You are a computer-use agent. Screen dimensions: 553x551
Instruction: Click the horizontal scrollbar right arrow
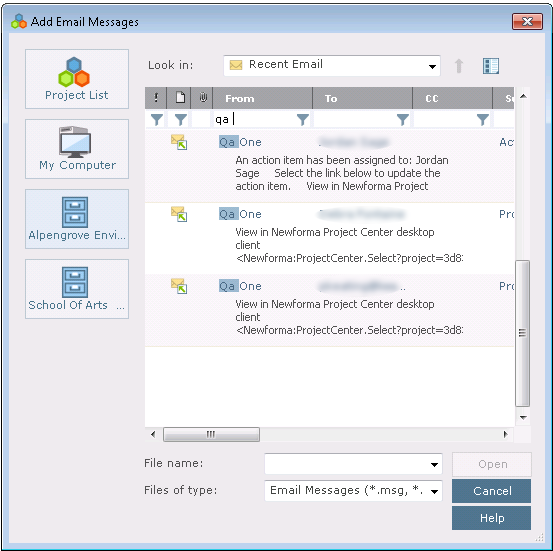pyautogui.click(x=506, y=434)
